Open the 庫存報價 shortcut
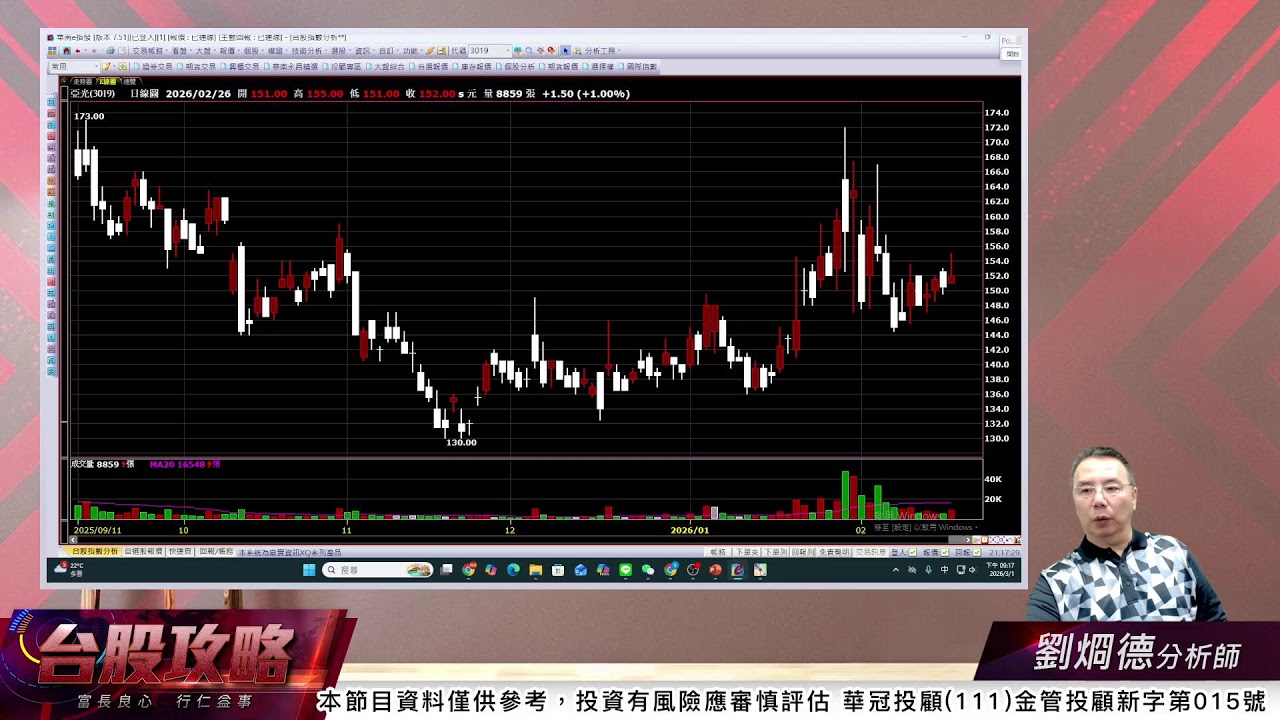 coord(471,66)
